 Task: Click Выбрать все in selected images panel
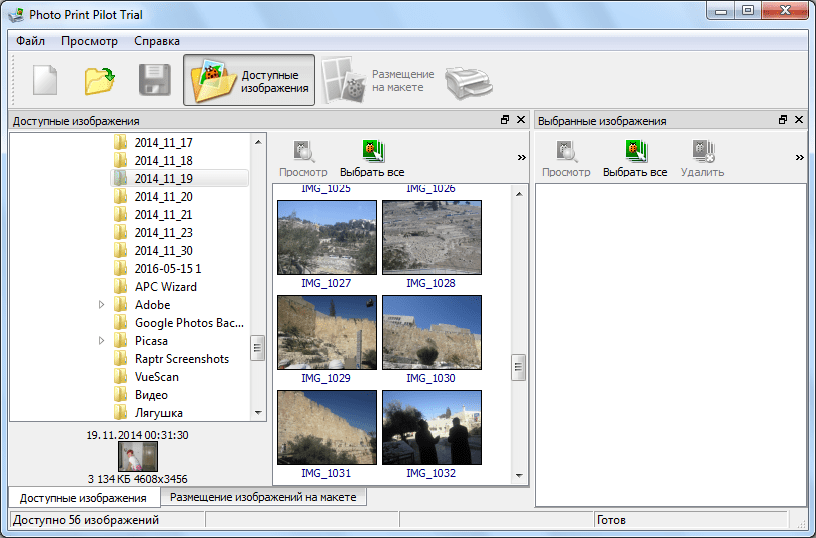coord(634,159)
